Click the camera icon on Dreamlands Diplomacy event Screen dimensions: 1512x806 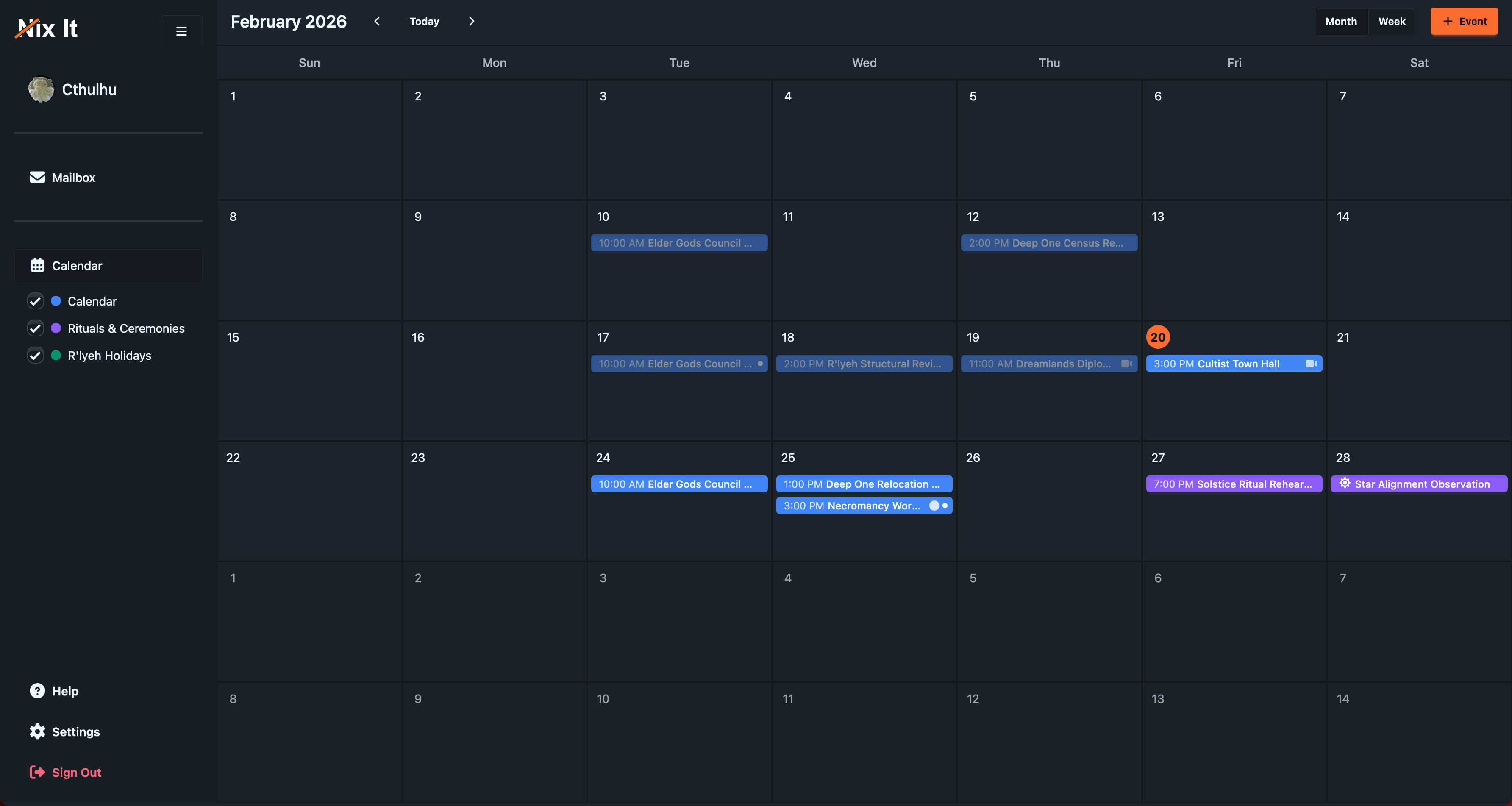coord(1126,363)
